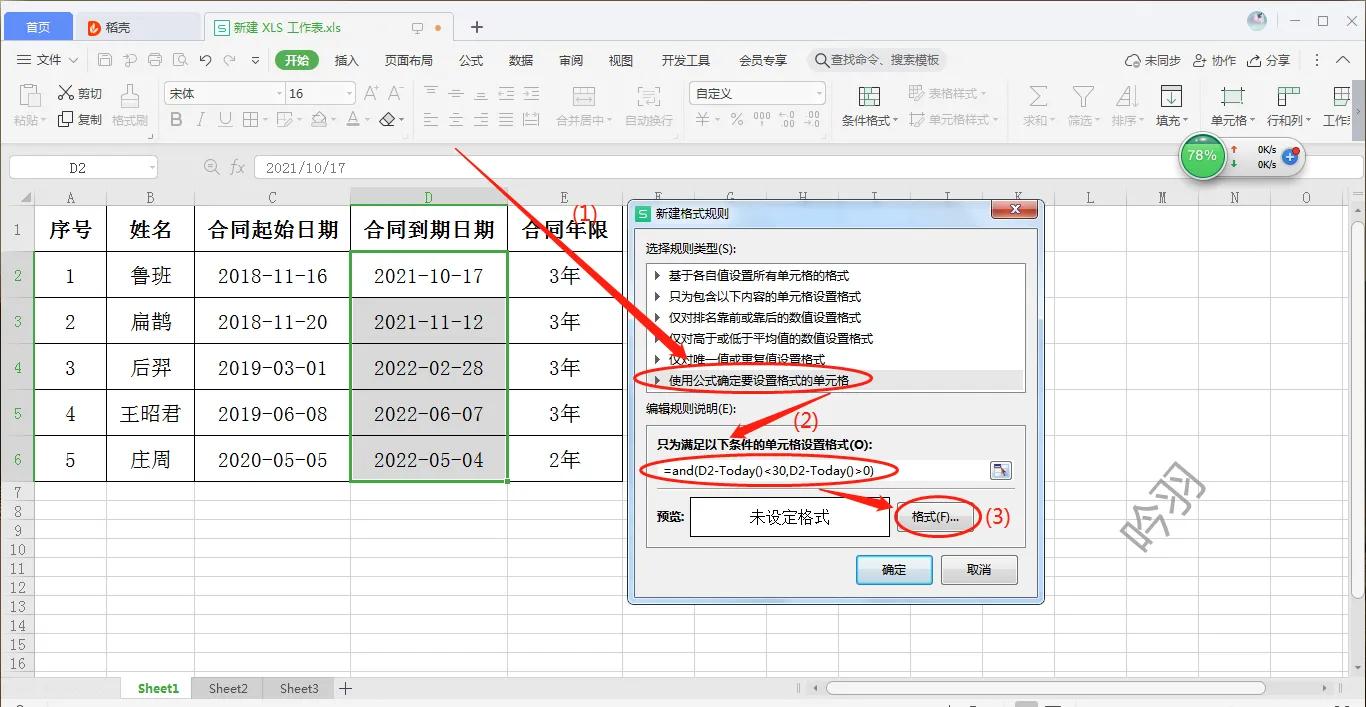
Task: Increase font size with the A+ icon
Action: coord(371,93)
